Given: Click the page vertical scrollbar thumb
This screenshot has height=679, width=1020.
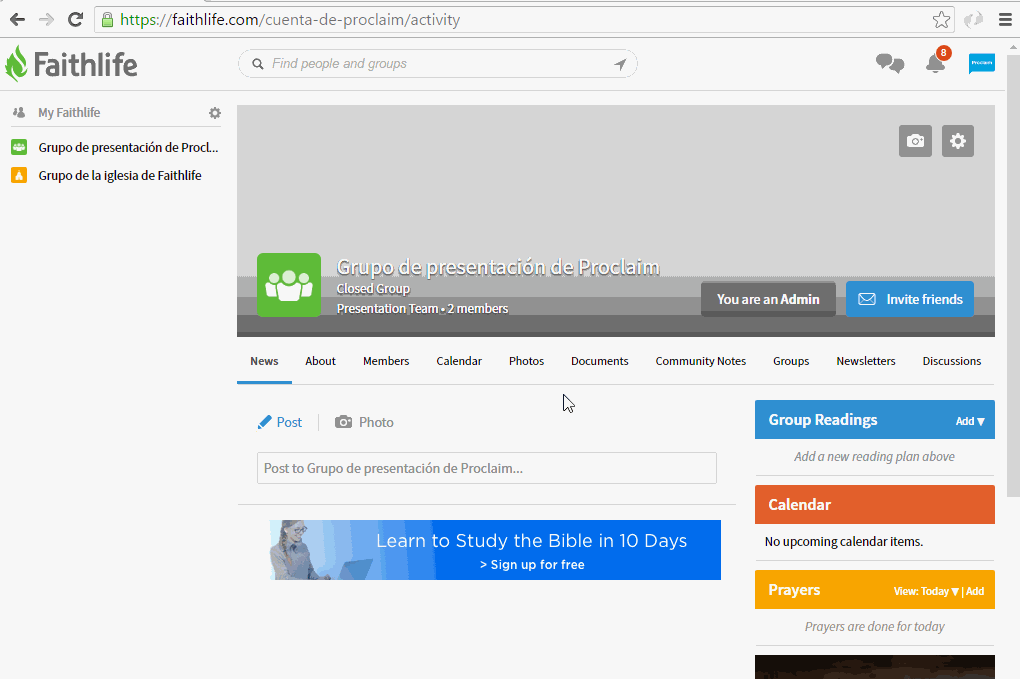Looking at the screenshot, I should click(x=1013, y=276).
